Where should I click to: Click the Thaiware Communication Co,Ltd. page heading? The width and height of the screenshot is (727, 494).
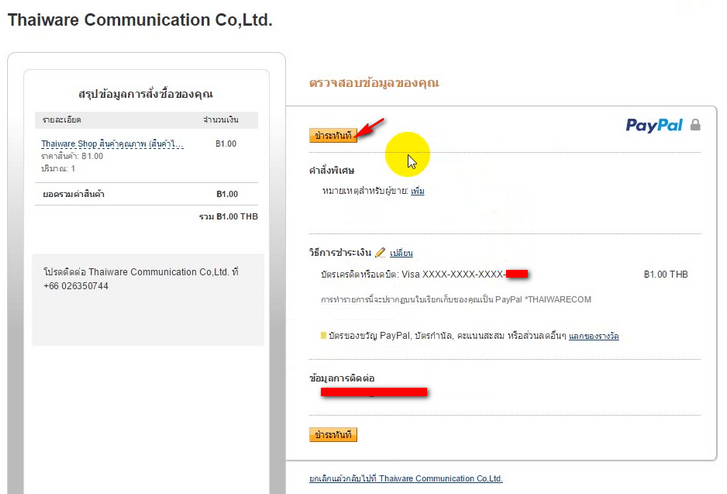139,19
